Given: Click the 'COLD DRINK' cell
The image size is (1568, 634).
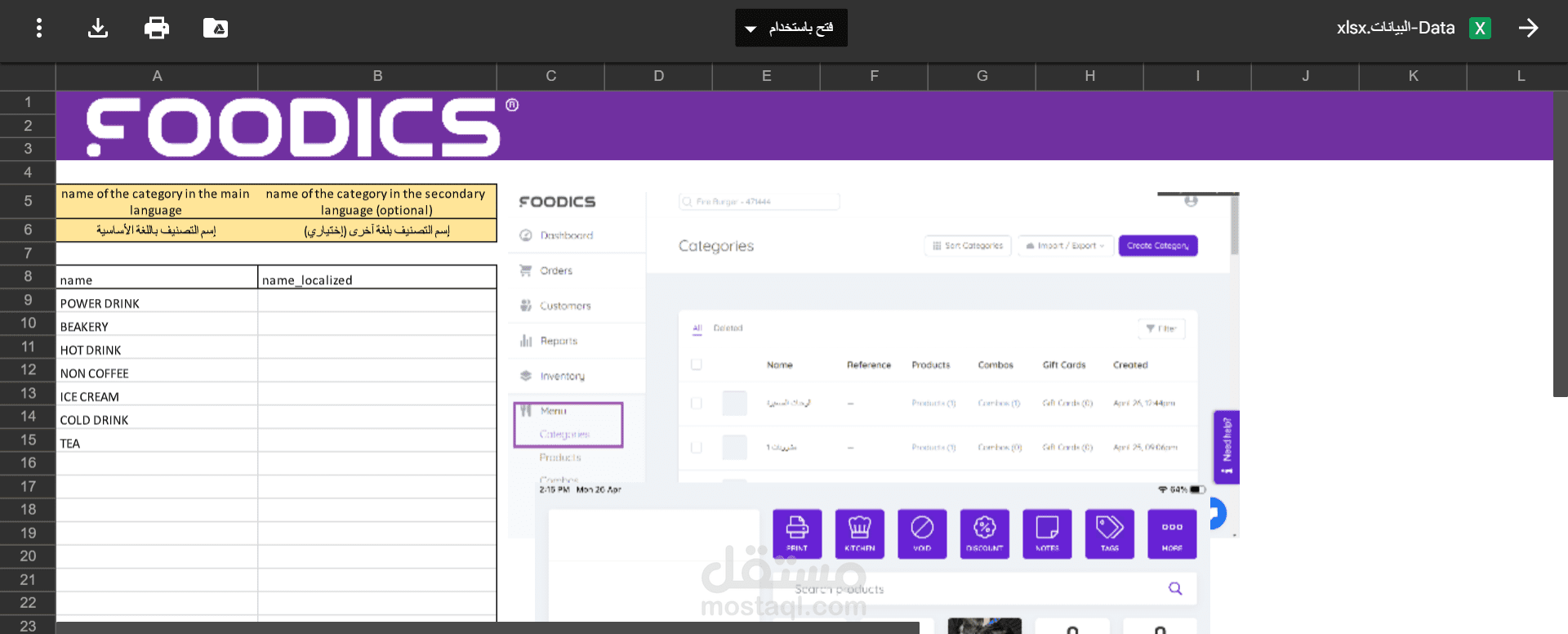Looking at the screenshot, I should pyautogui.click(x=157, y=417).
